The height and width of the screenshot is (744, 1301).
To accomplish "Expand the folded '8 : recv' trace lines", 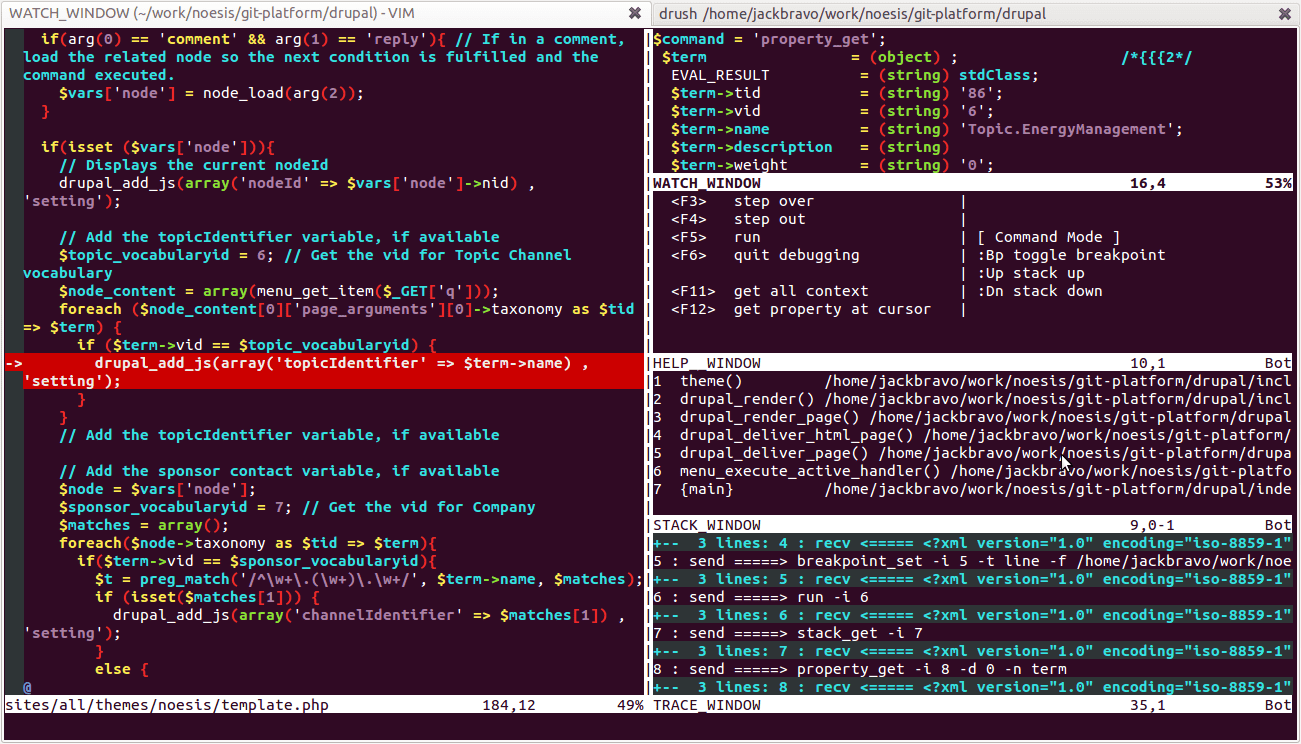I will click(x=972, y=687).
